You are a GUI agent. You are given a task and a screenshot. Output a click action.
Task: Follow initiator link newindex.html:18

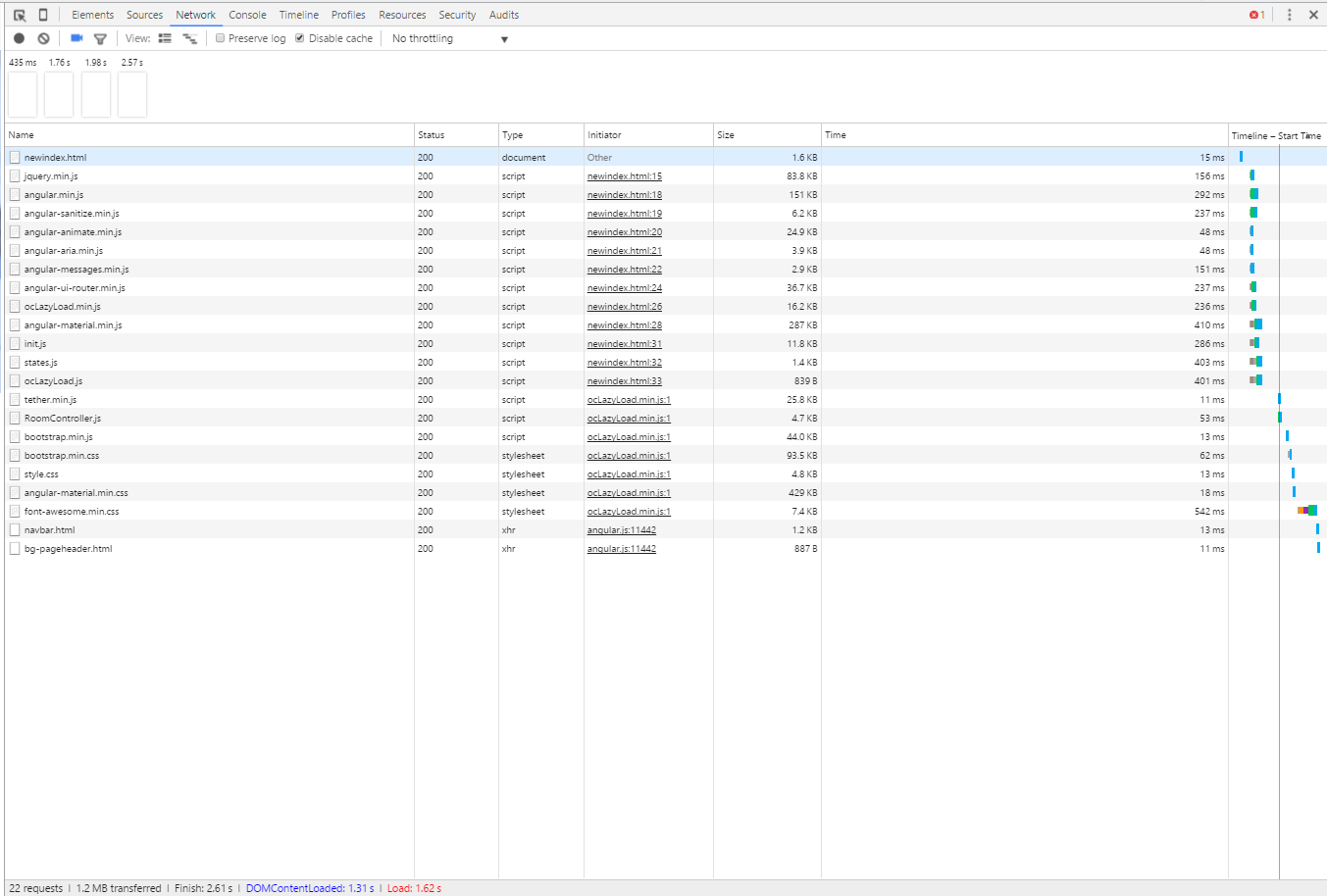pyautogui.click(x=625, y=195)
